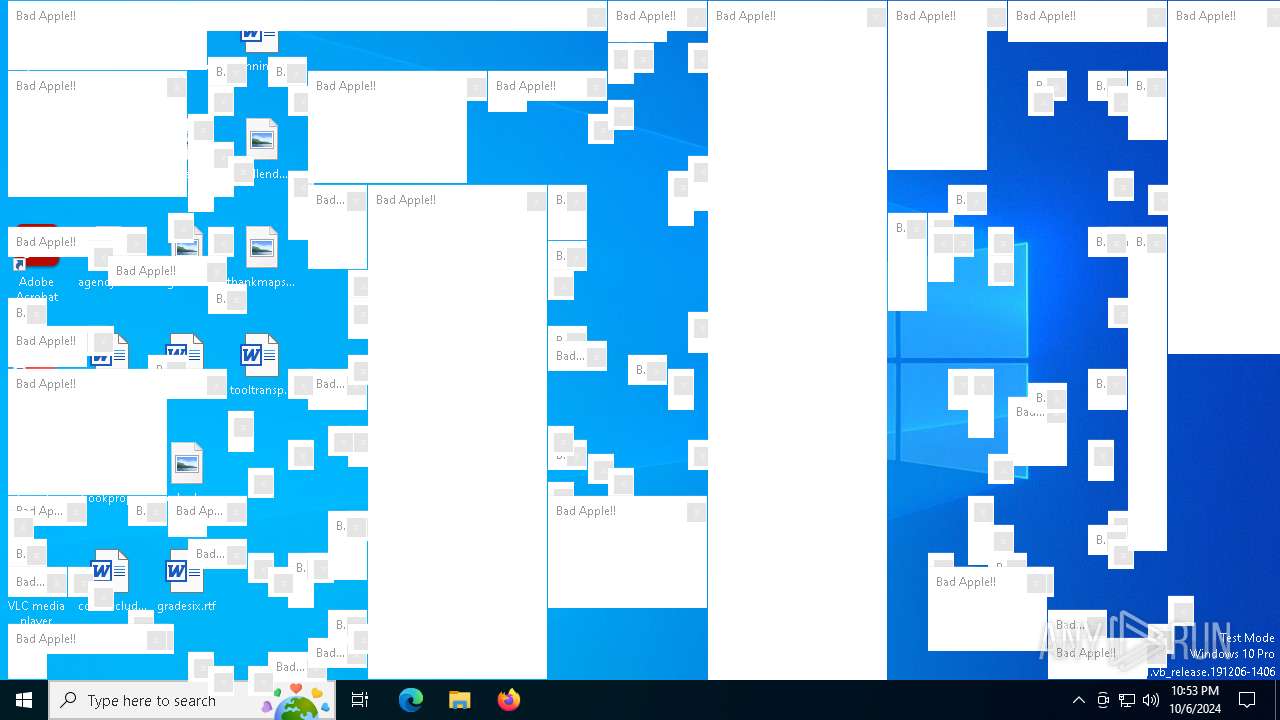Screen dimensions: 1280x720
Task: Open Task View from the taskbar
Action: tap(360, 700)
